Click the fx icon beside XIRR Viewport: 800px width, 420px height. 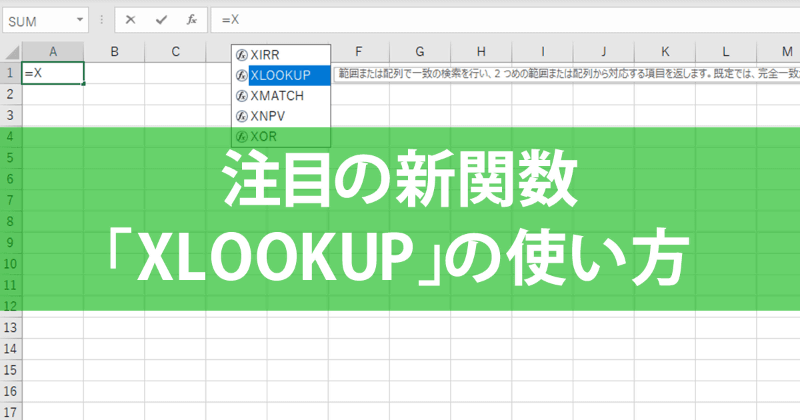point(242,55)
